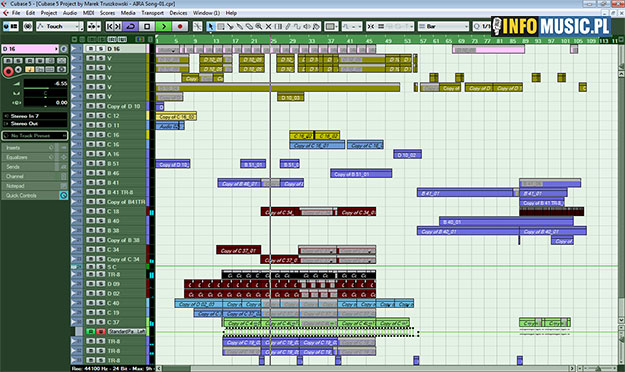Select the Line tool
The height and width of the screenshot is (372, 625).
(x=297, y=26)
